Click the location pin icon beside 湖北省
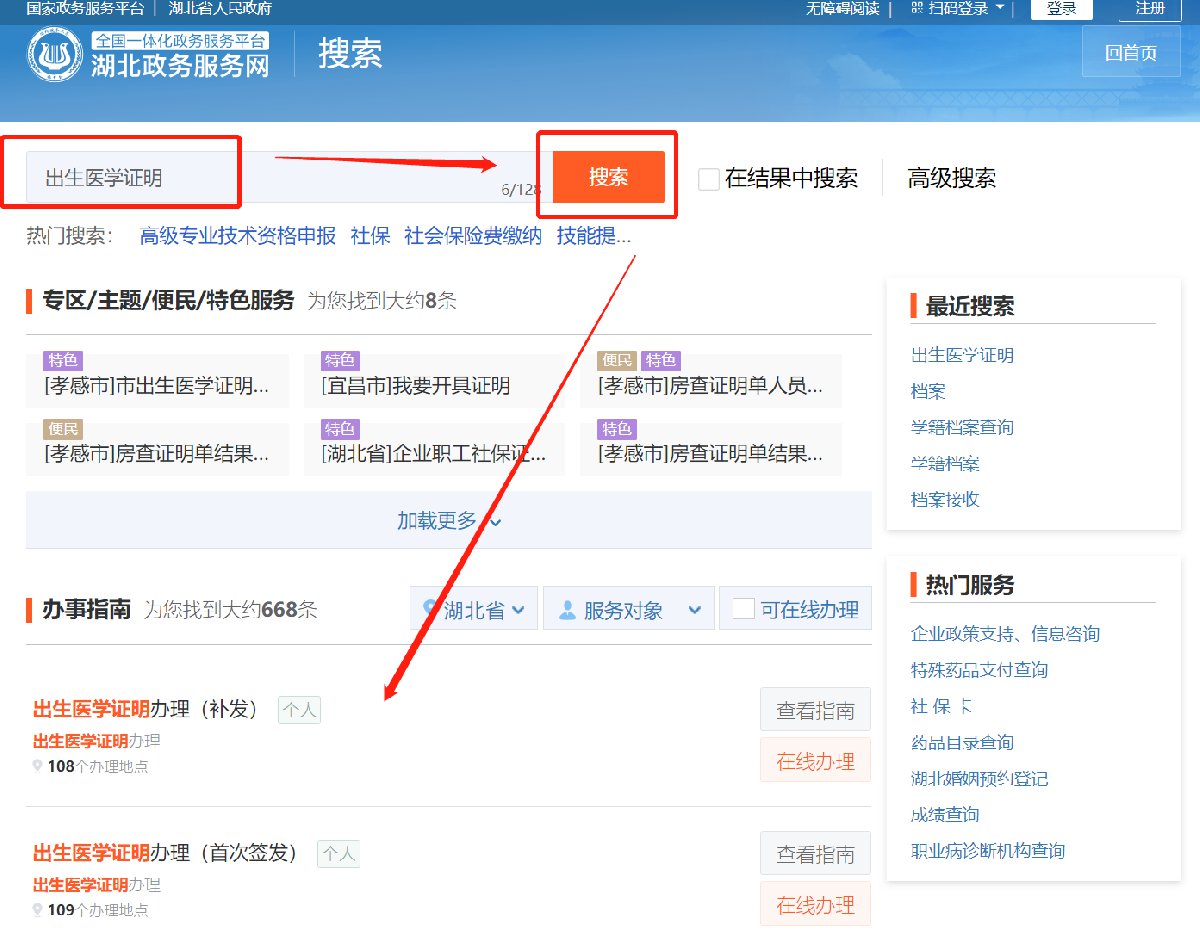This screenshot has width=1200, height=934. [x=430, y=608]
